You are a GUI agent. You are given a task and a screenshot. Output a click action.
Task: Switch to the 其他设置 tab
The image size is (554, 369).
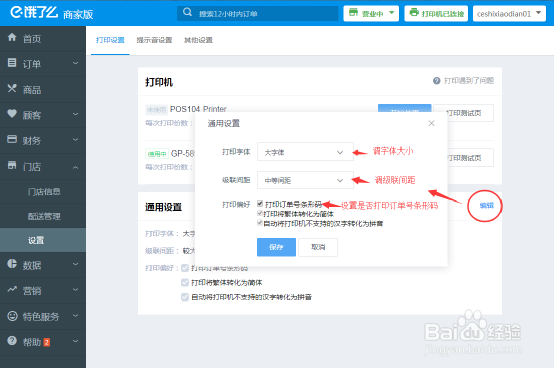(x=198, y=40)
